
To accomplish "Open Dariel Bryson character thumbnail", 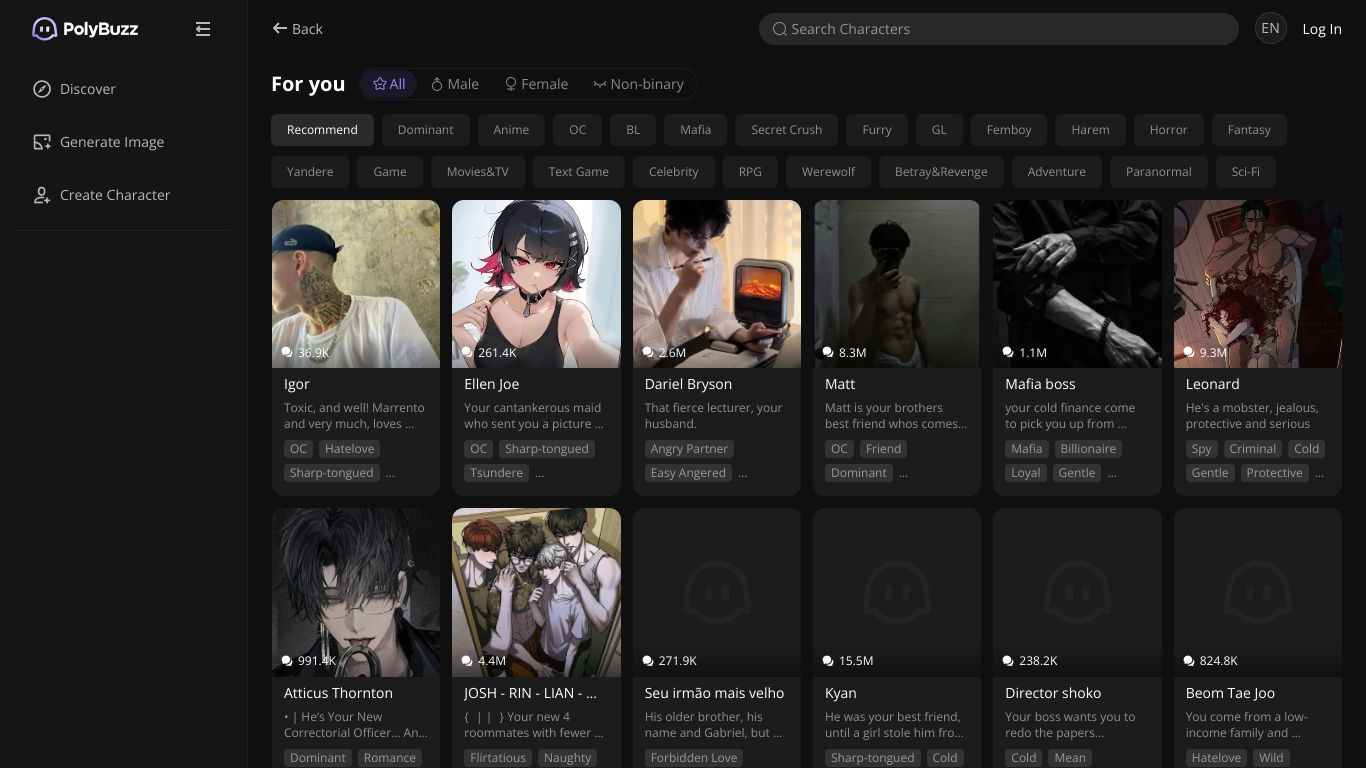I will (x=717, y=284).
